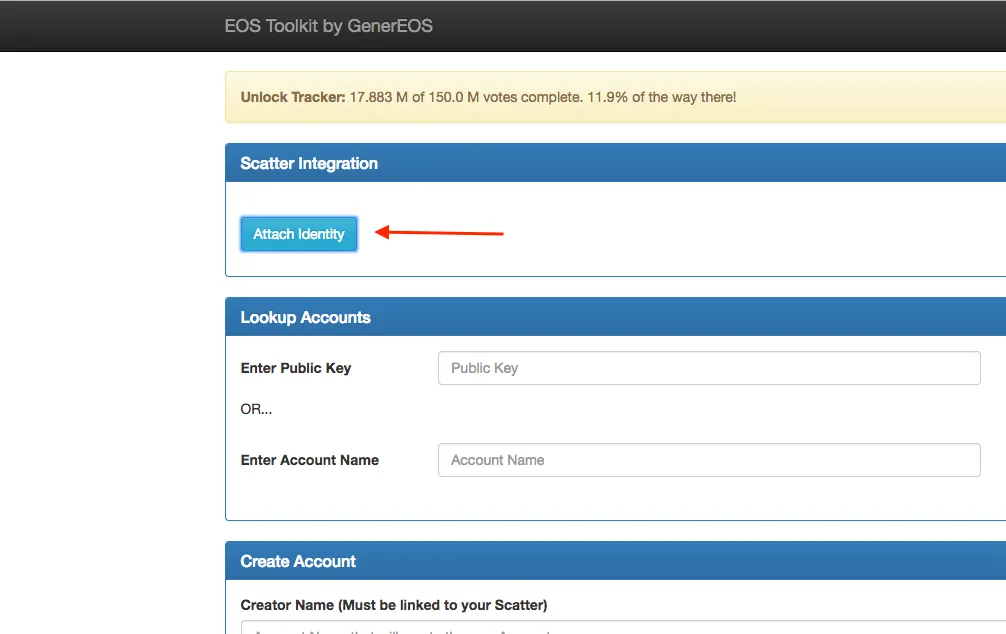Click the Enter Account Name label
1006x634 pixels.
pos(310,460)
